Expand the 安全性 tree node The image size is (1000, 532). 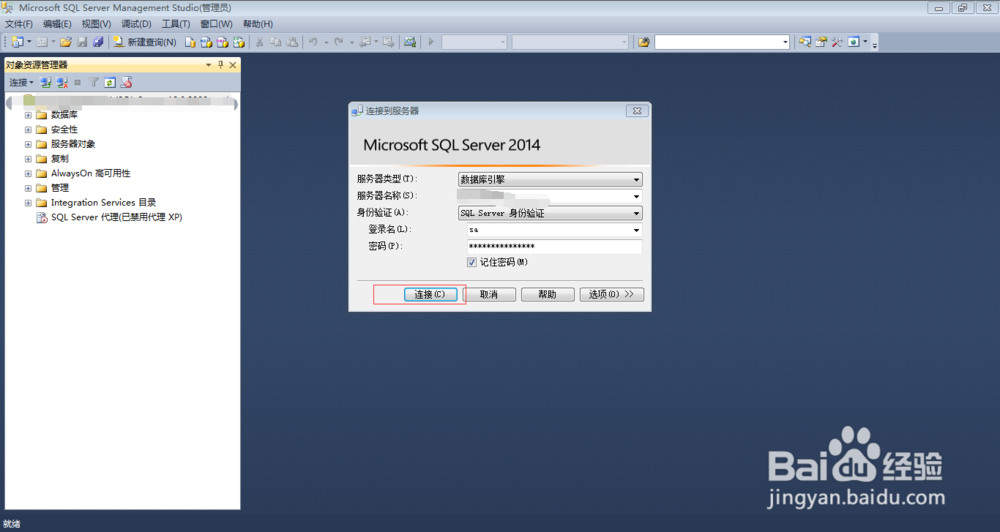point(28,129)
